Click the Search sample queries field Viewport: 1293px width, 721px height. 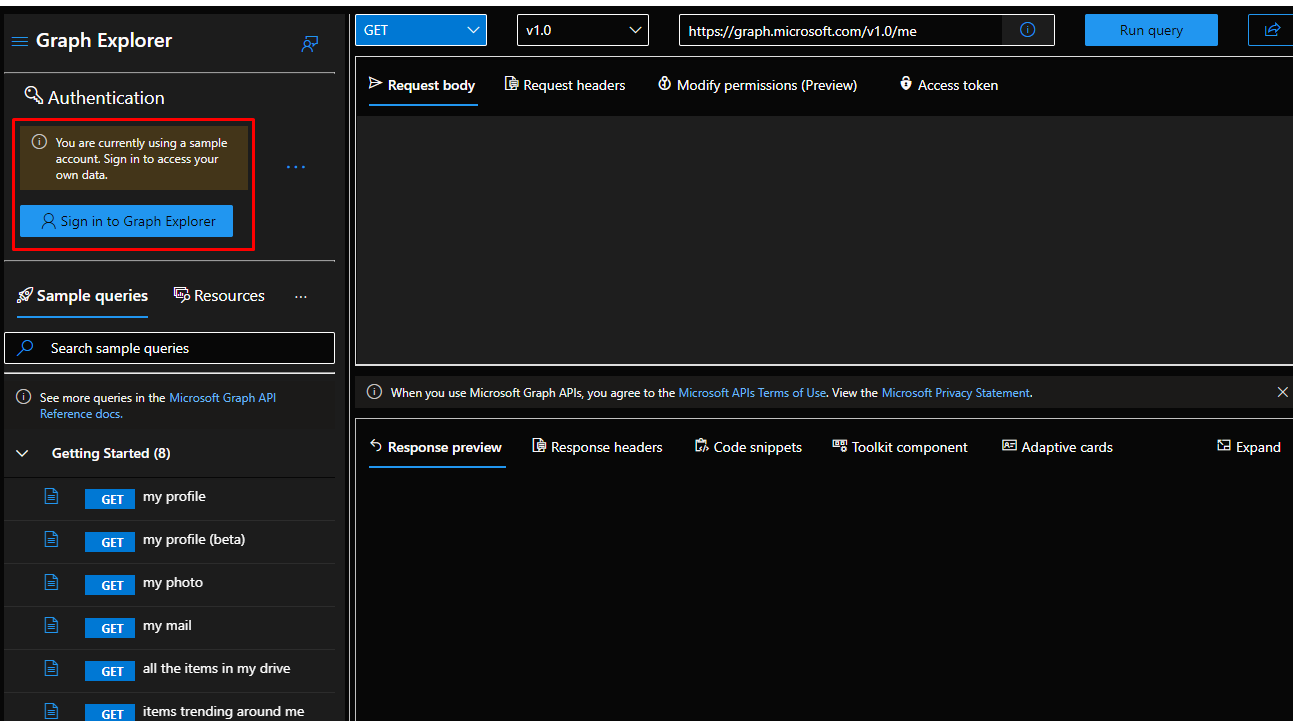click(x=170, y=348)
